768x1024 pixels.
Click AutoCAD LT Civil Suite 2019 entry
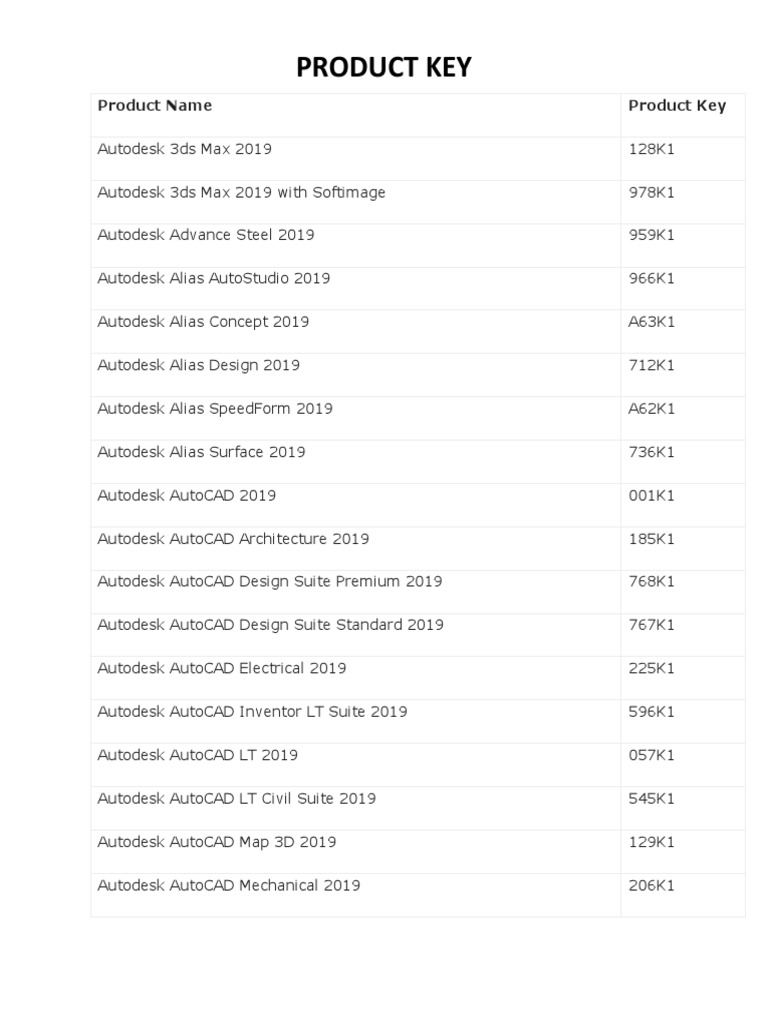[x=236, y=798]
